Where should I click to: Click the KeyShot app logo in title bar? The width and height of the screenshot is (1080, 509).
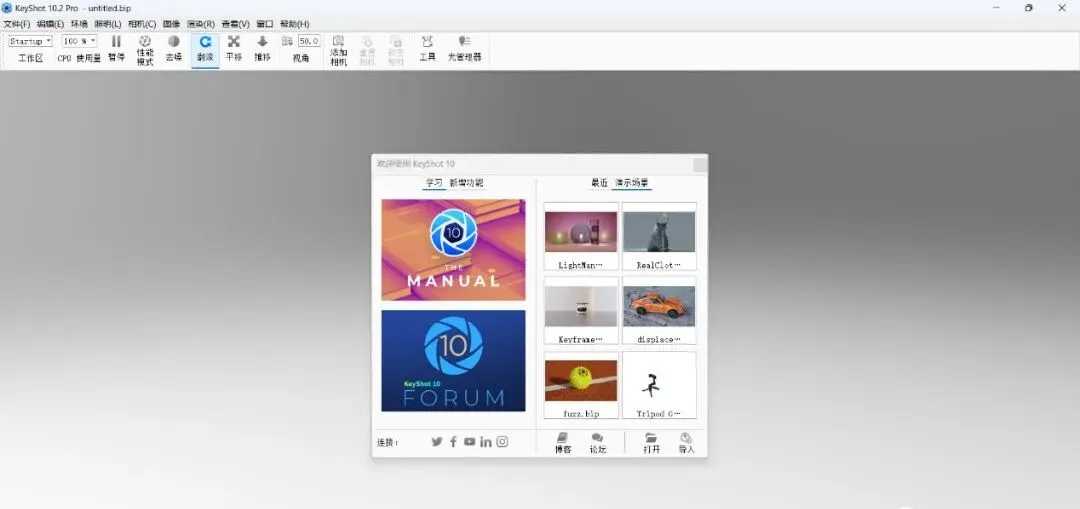[x=7, y=8]
